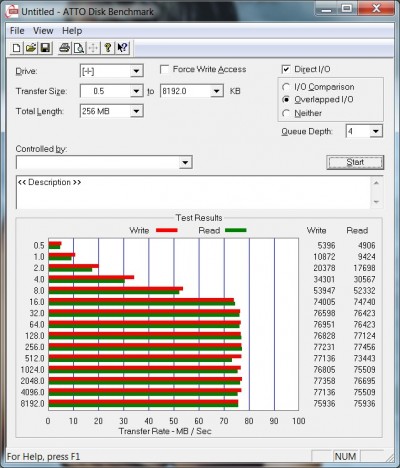
Task: Click the ATTO application icon in title bar
Action: 12,11
